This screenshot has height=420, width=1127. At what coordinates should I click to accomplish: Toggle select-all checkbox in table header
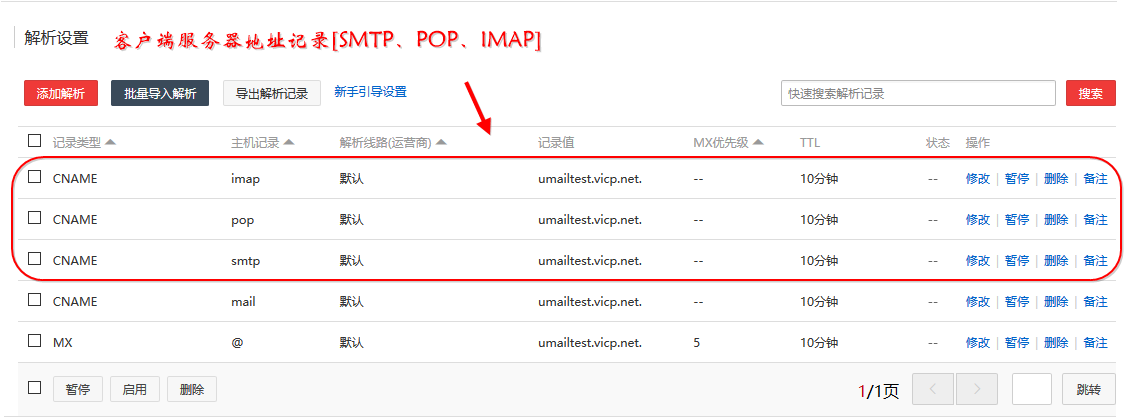pos(34,140)
